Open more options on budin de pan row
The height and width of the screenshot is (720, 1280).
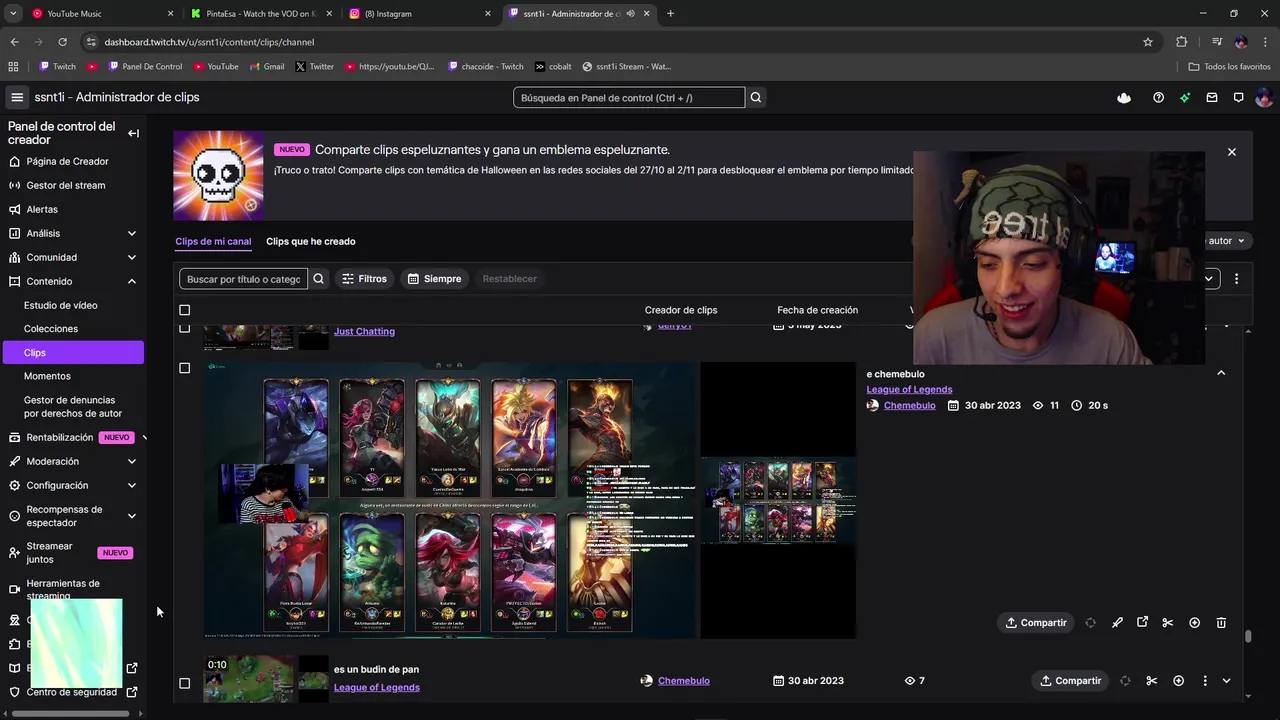click(x=1205, y=681)
